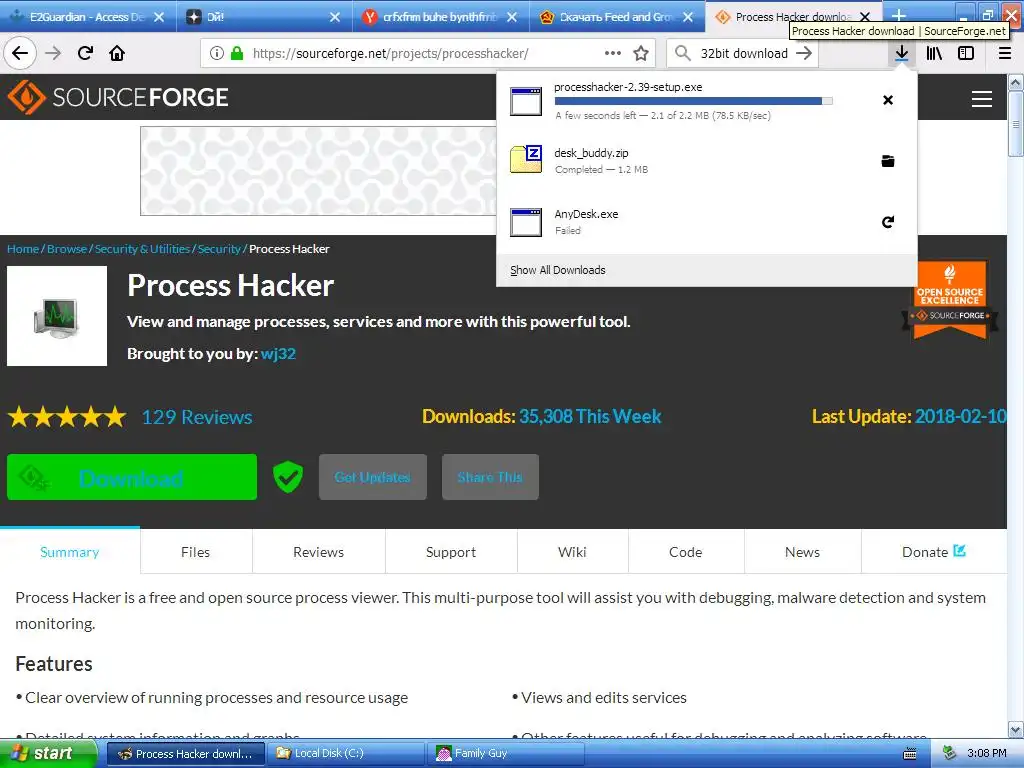Screen dimensions: 1024x768
Task: Click the search box with 32bit download
Action: point(744,53)
